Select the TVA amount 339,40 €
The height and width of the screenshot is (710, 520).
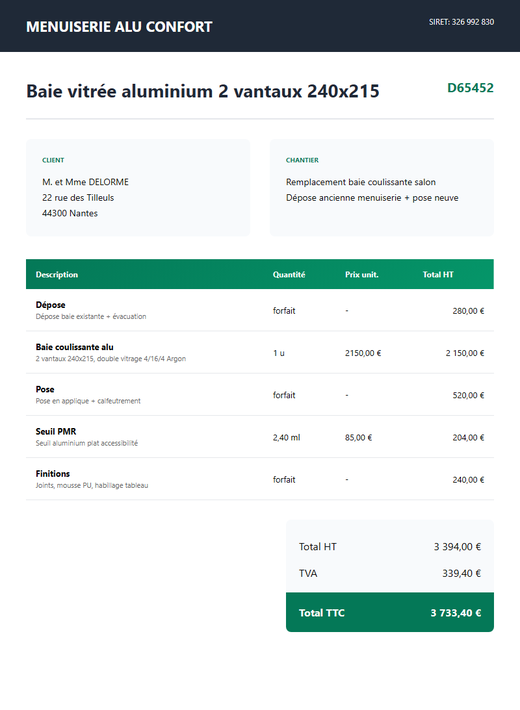tap(461, 573)
